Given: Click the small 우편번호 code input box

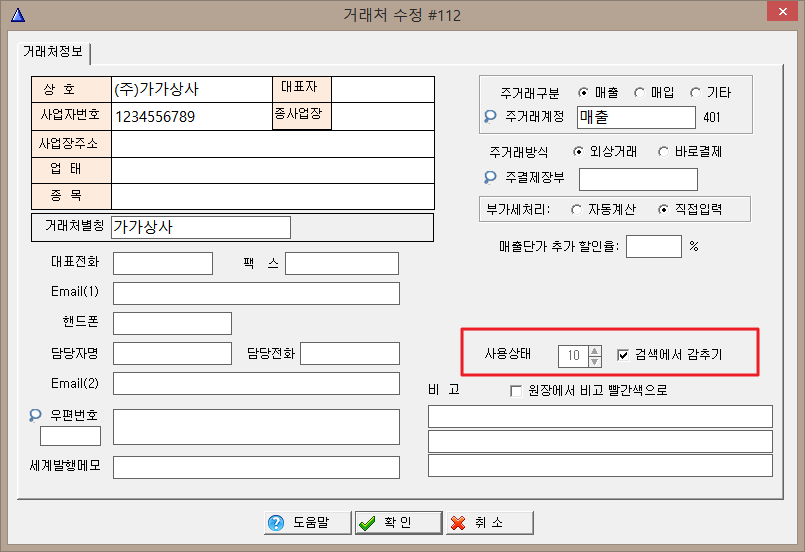Looking at the screenshot, I should (x=70, y=436).
